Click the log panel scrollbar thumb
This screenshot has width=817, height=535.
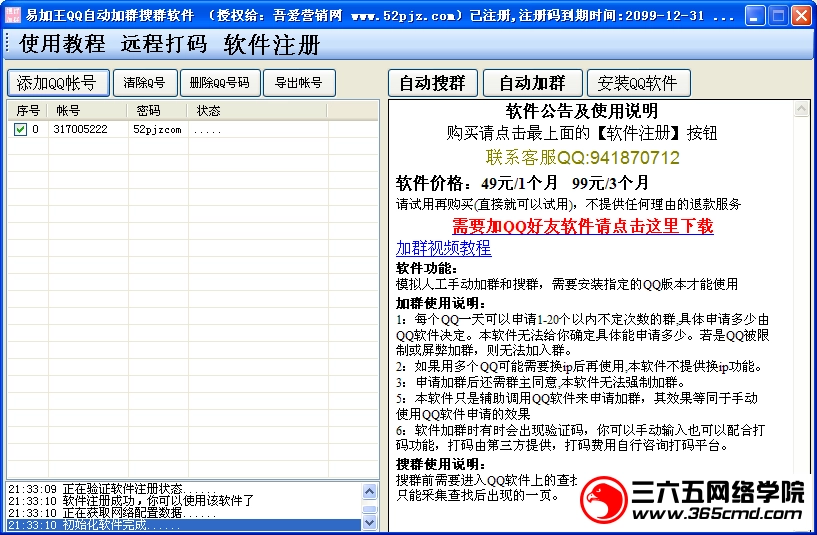[x=369, y=509]
